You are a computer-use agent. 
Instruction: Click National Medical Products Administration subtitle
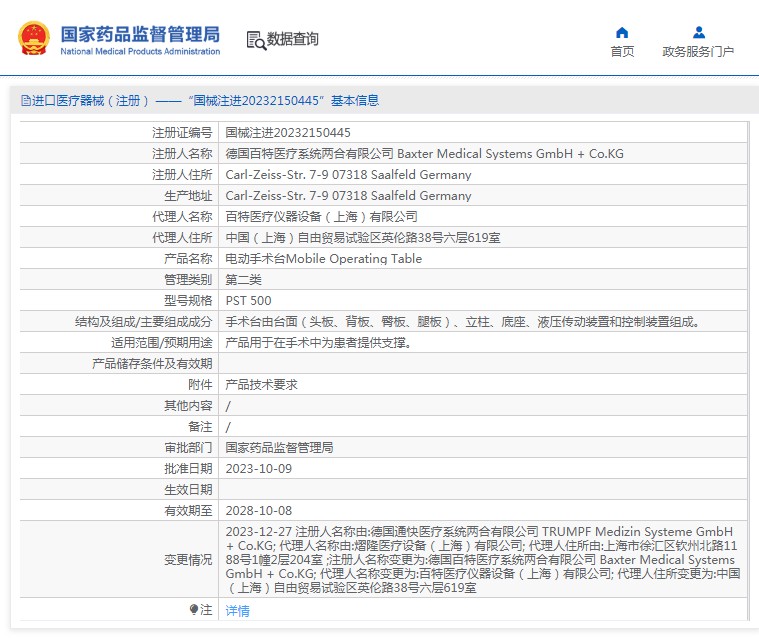coord(140,52)
